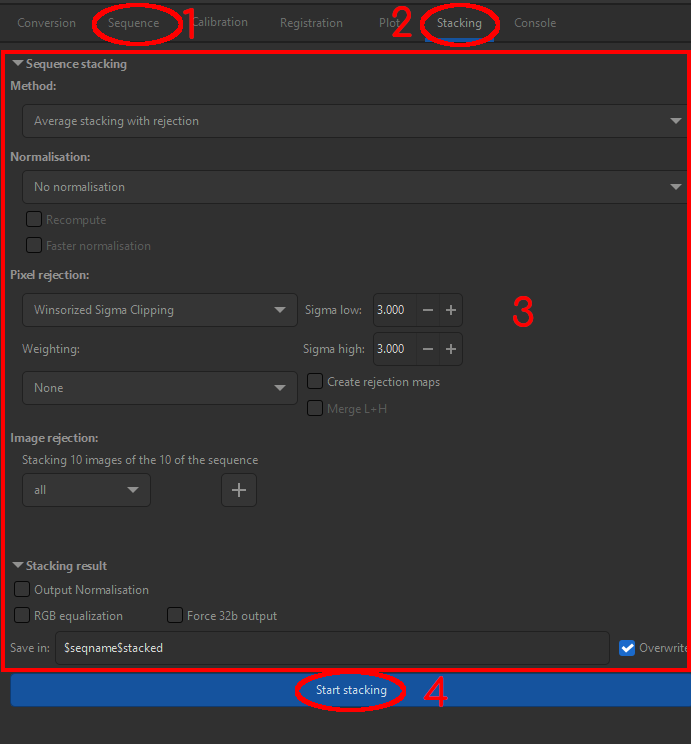This screenshot has height=744, width=691.
Task: Click the Save in filename field
Action: click(332, 648)
